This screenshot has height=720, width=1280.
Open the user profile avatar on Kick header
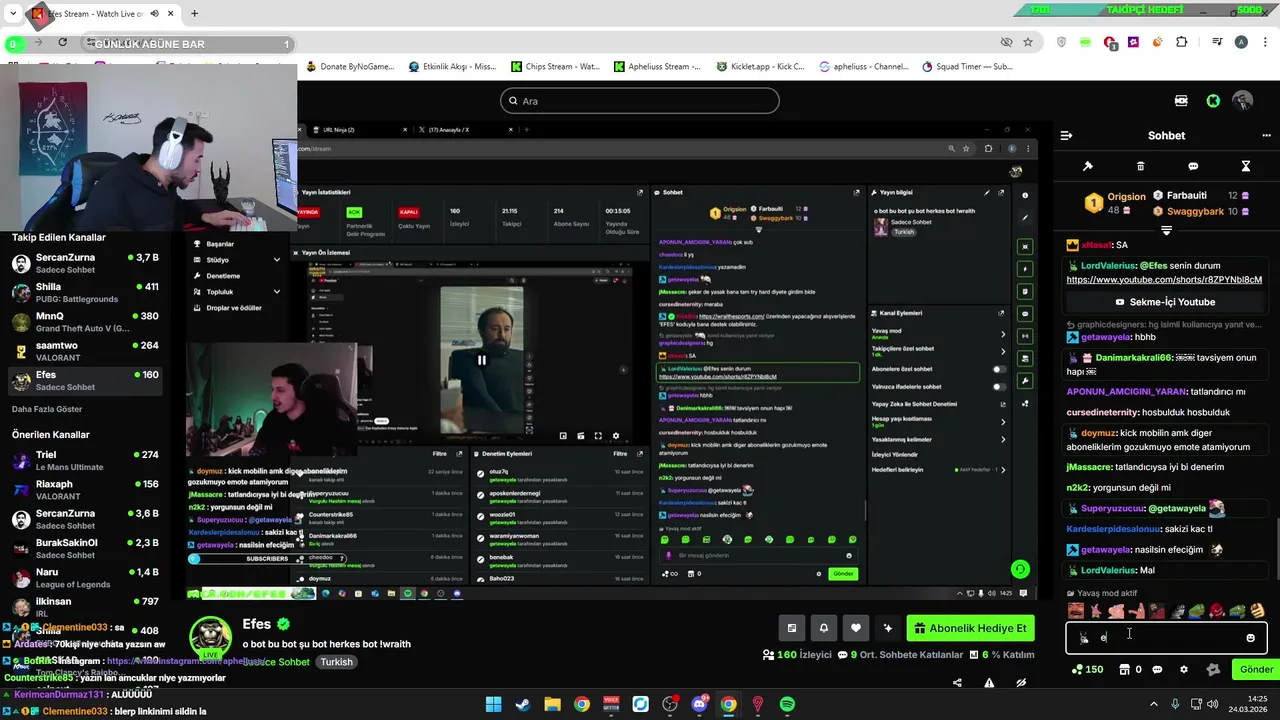tap(1242, 101)
